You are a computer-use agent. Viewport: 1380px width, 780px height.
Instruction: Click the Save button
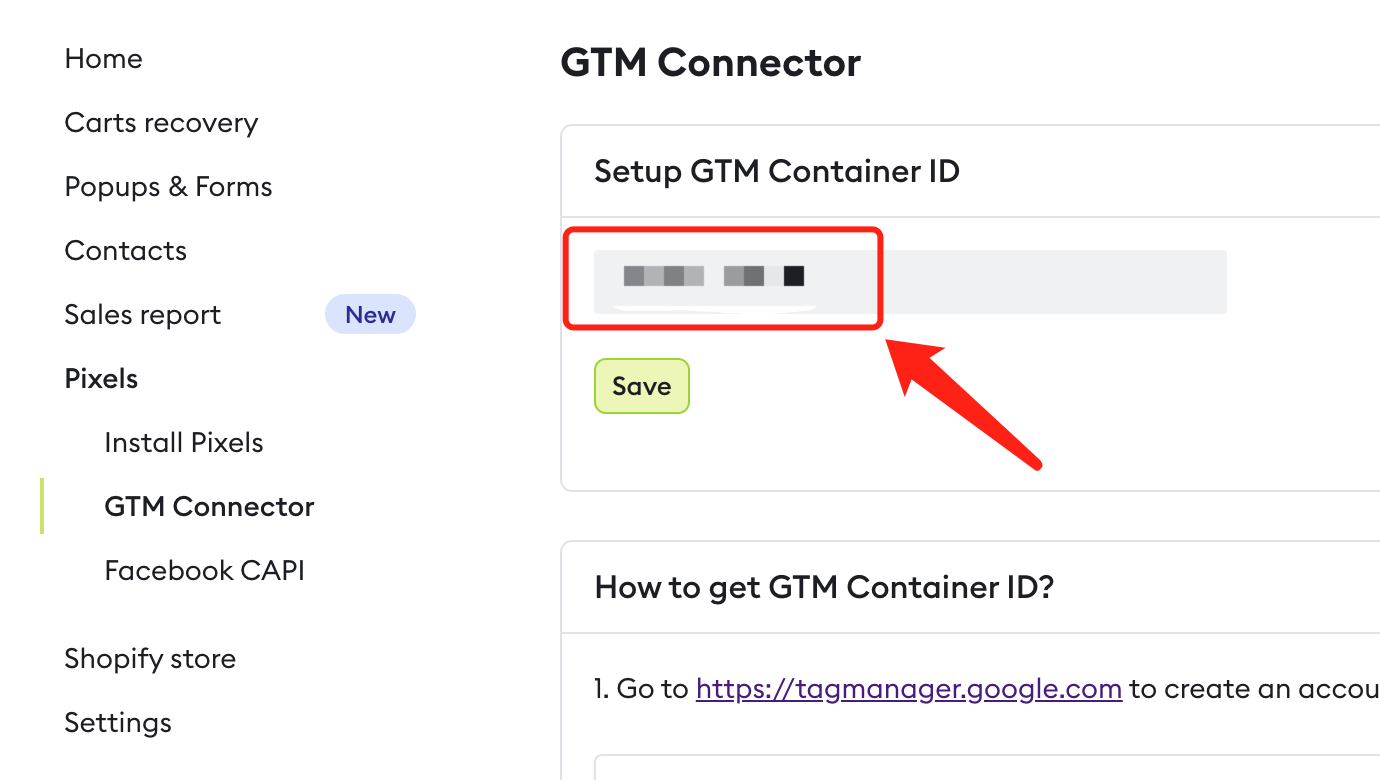(x=641, y=386)
